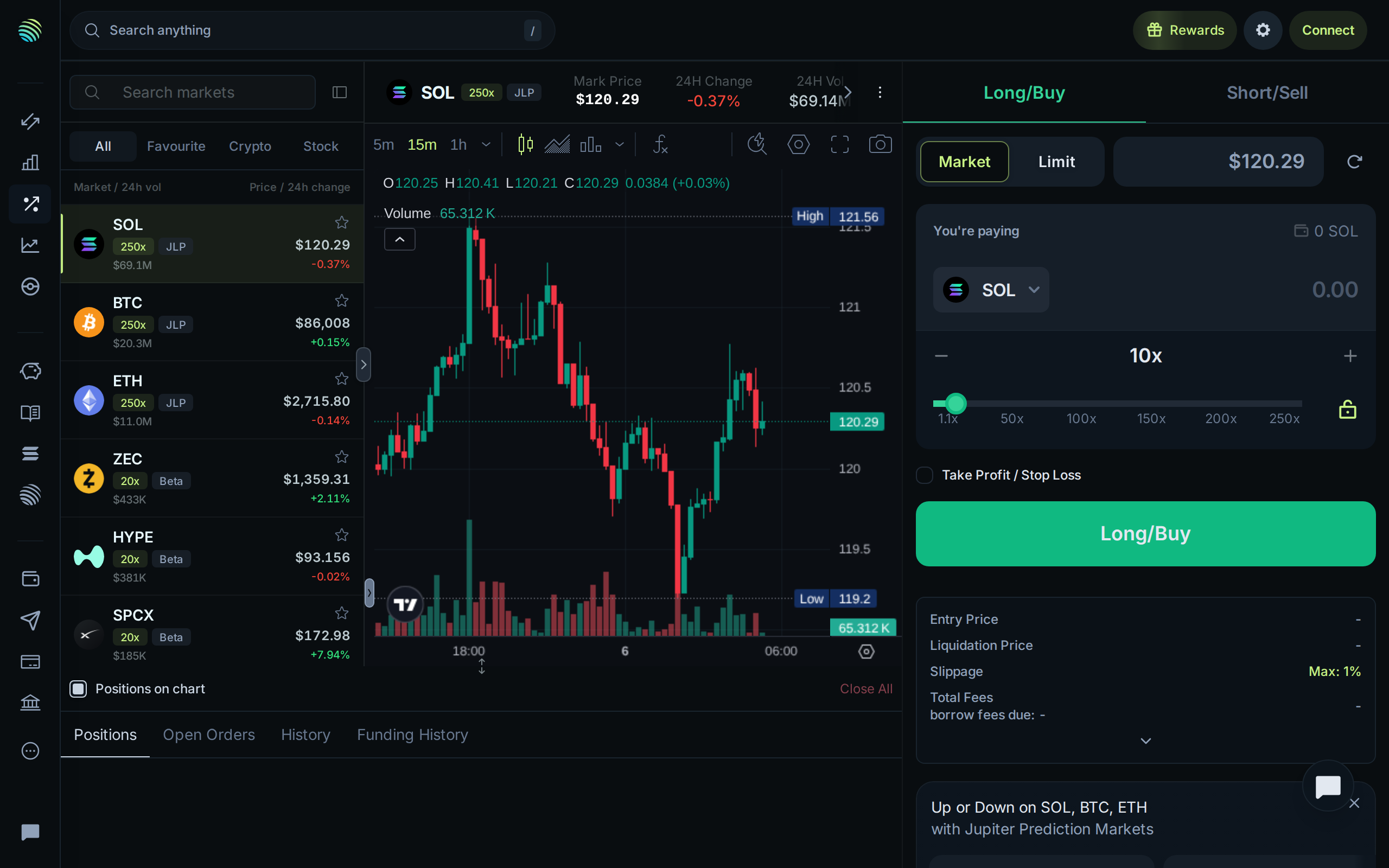Decrease leverage with minus button

(x=941, y=356)
